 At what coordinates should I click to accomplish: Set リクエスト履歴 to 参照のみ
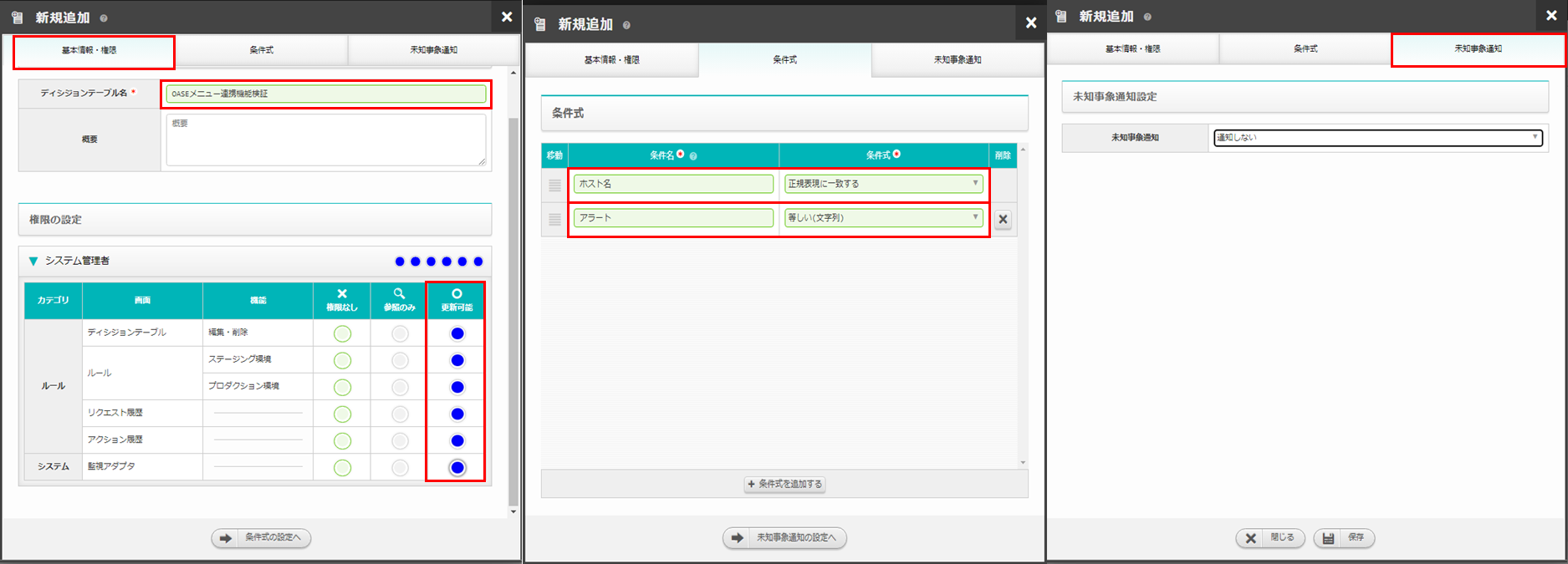(400, 414)
